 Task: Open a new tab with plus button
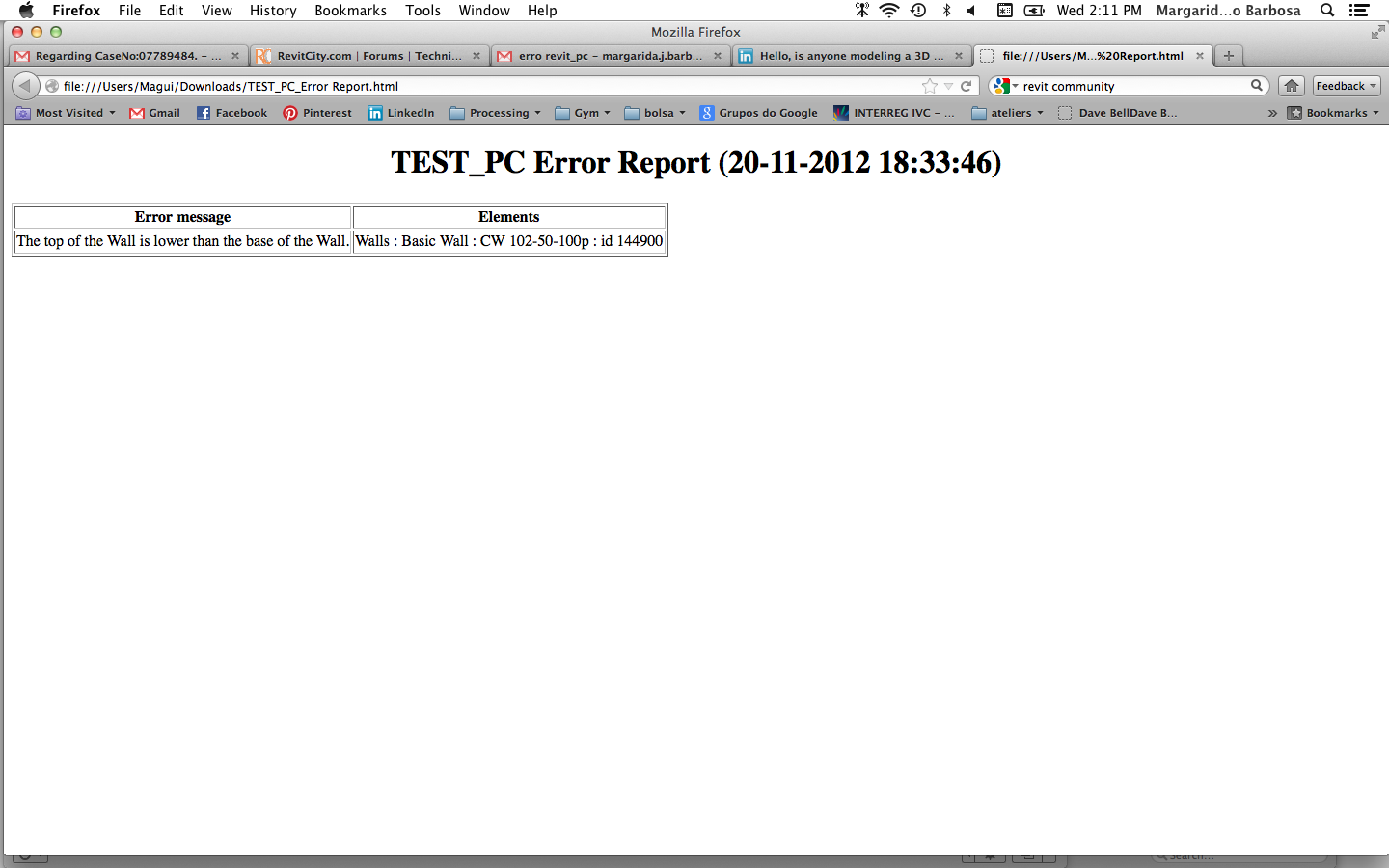tap(1229, 56)
